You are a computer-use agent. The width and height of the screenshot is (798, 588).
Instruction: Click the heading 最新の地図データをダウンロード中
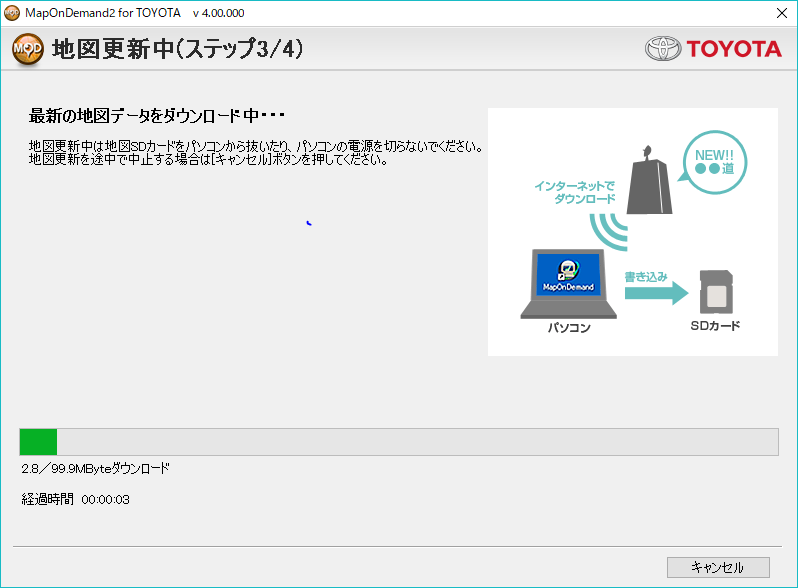157,116
